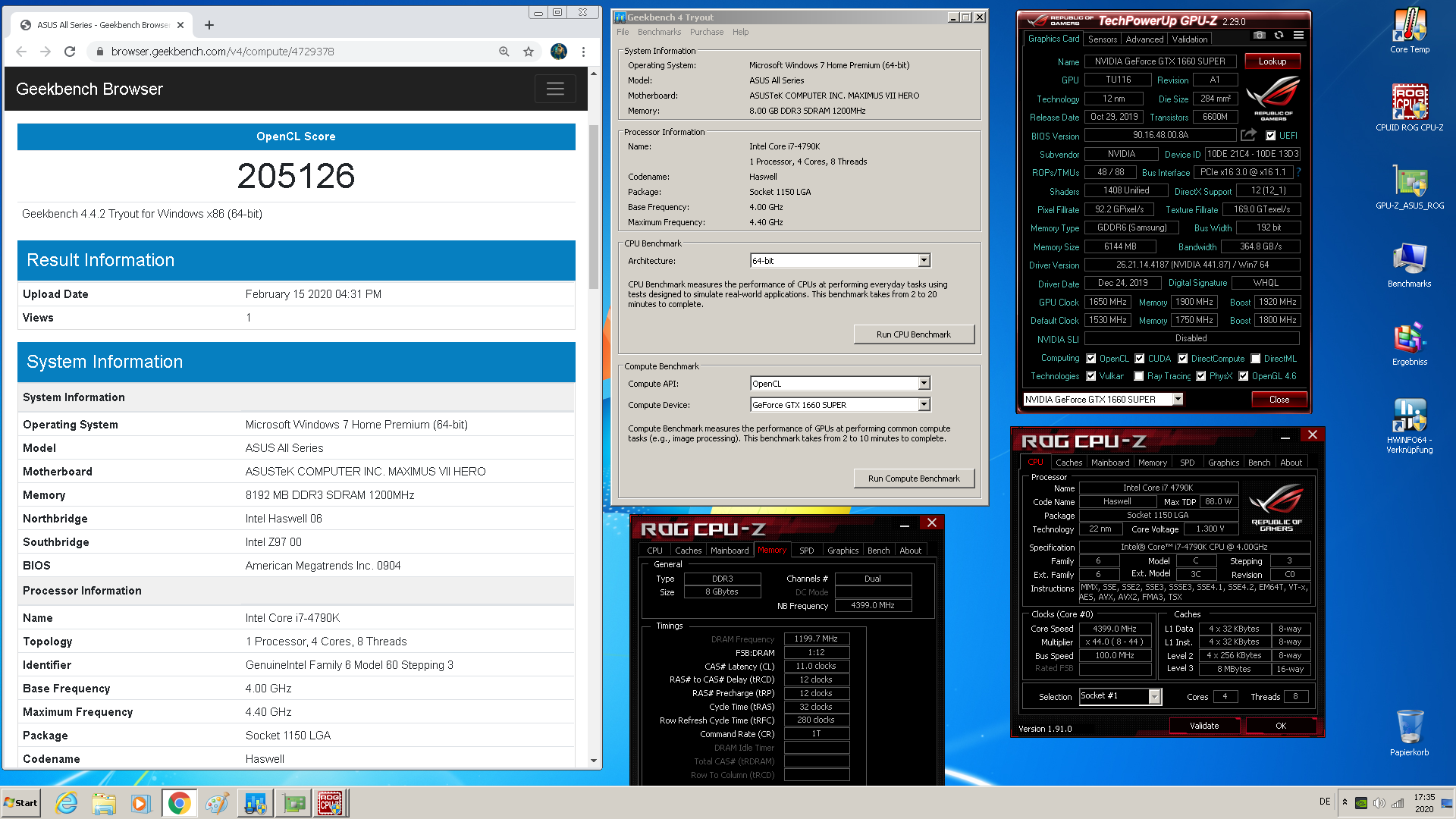Toggle the UEFI checkbox in GPU-Z
The width and height of the screenshot is (1456, 819).
pos(1271,136)
